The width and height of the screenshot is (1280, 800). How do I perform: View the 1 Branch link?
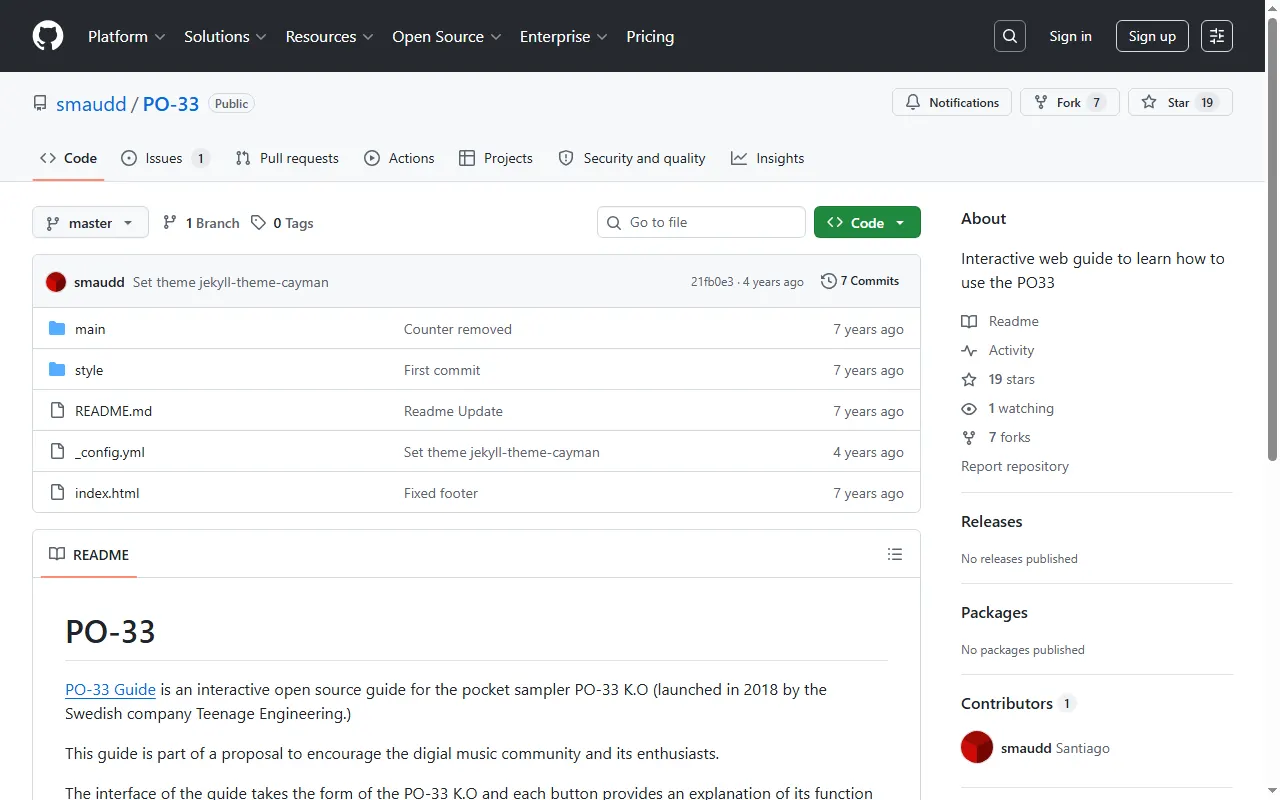[201, 222]
